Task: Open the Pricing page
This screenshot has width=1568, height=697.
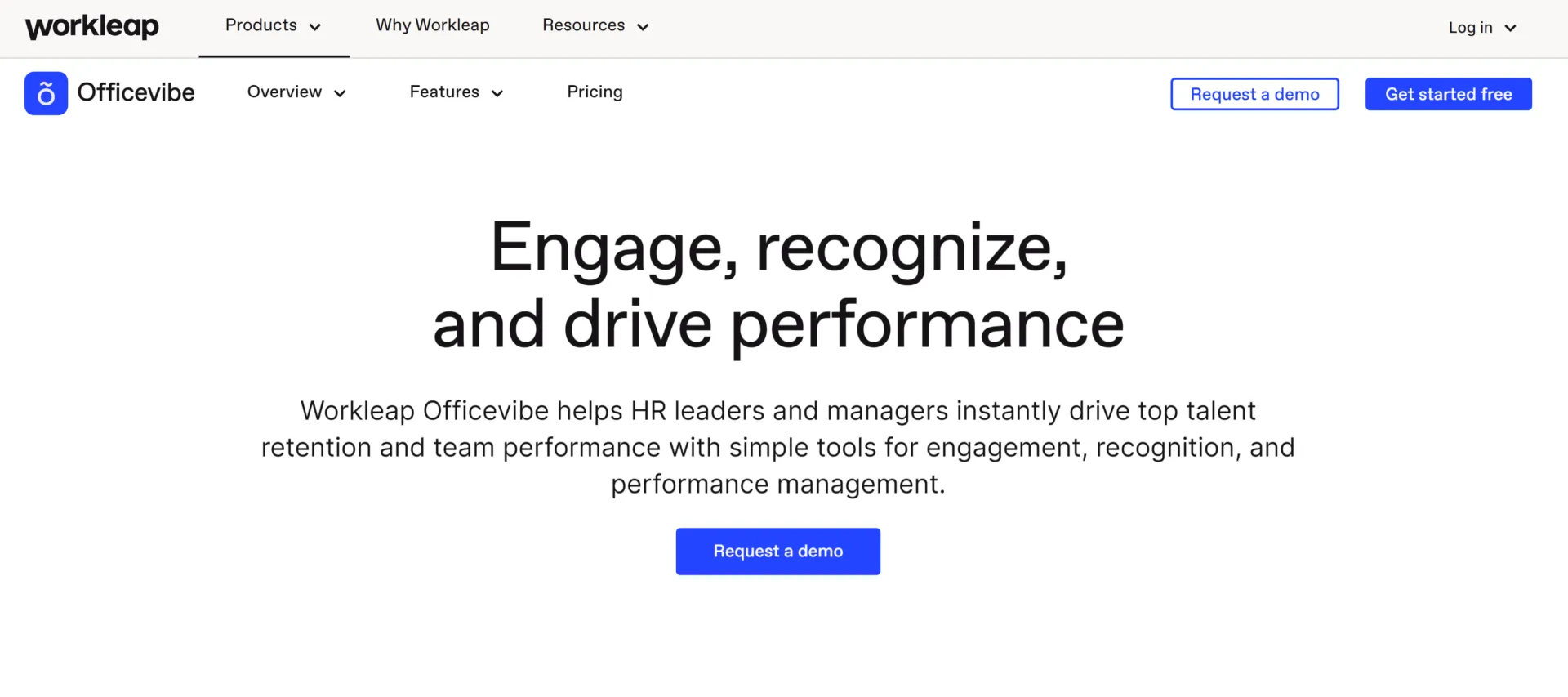Action: click(x=595, y=92)
